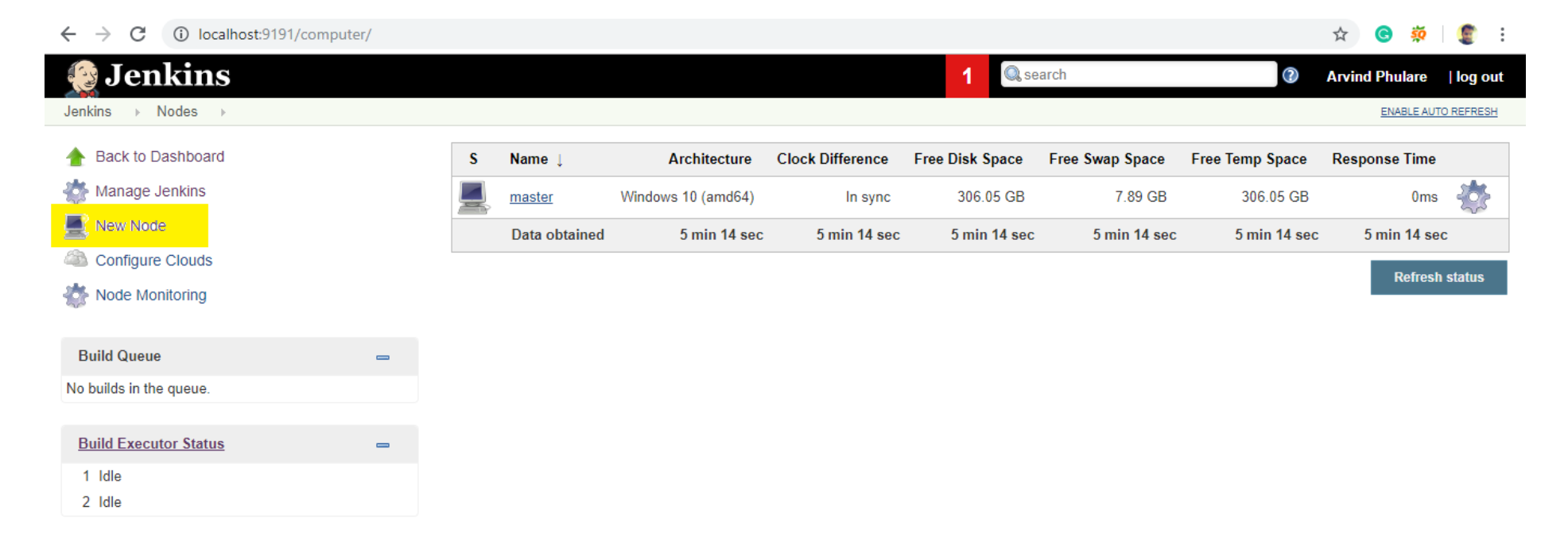1568x541 pixels.
Task: Open Manage Jenkins from the sidebar
Action: tap(150, 191)
